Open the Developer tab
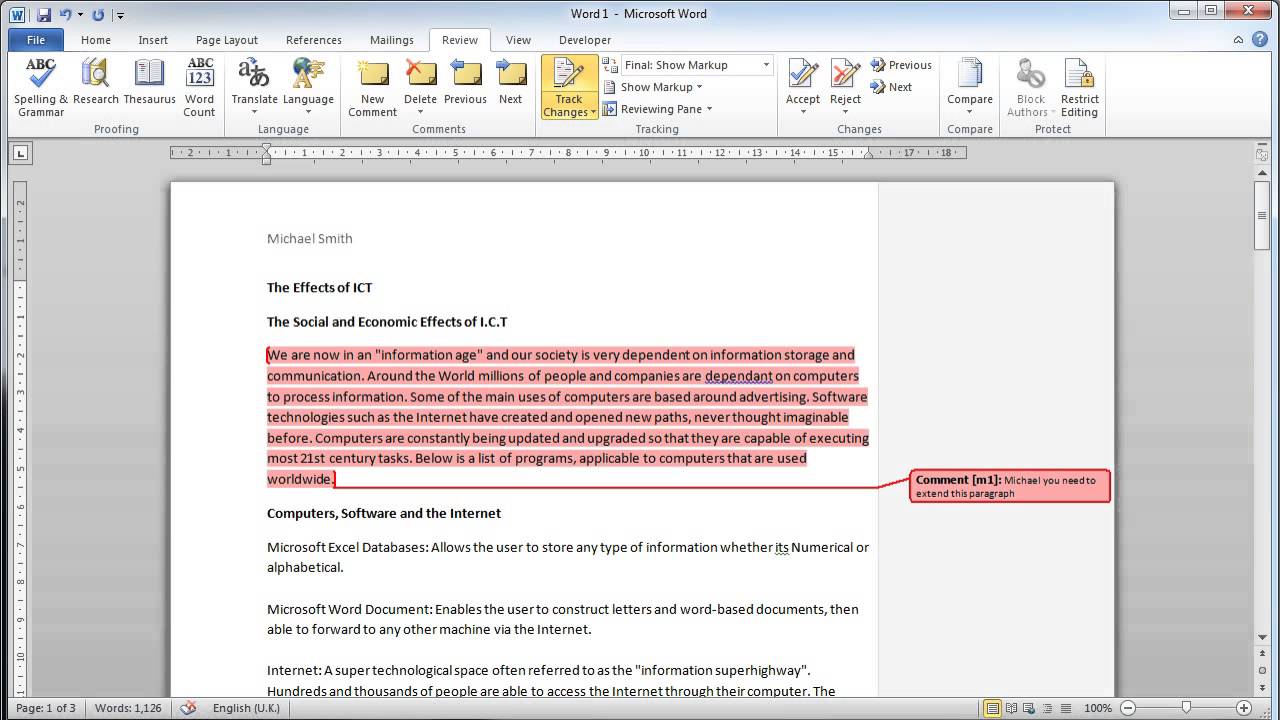Screen dimensions: 1280x720 point(585,40)
